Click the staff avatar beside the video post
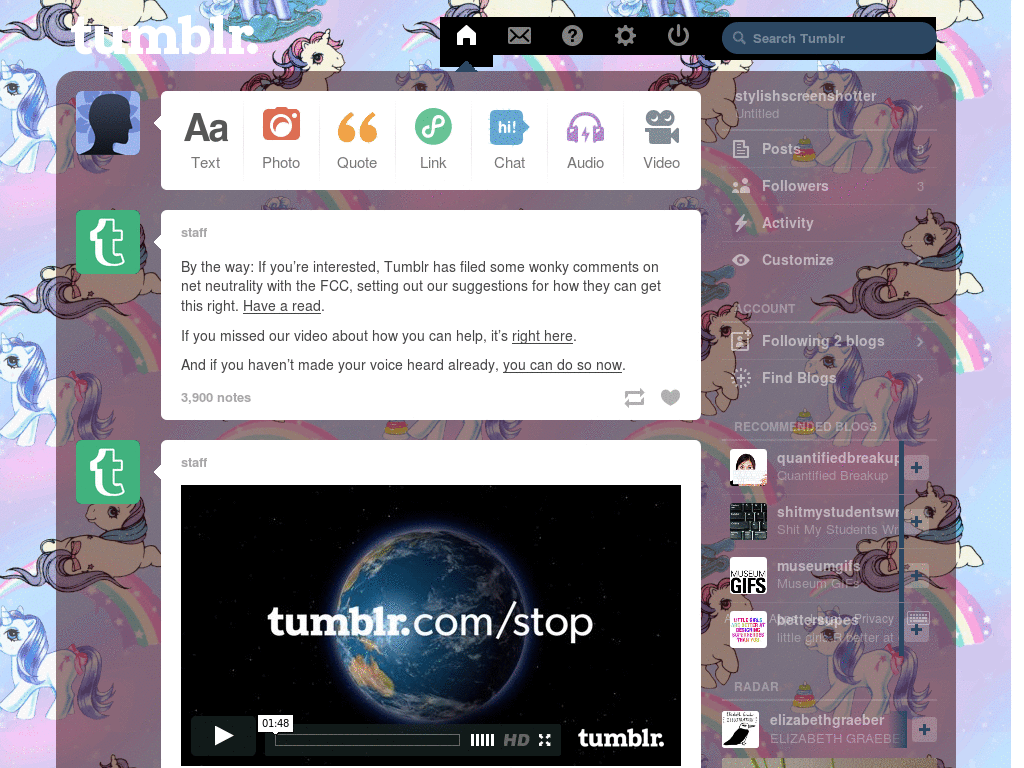 108,472
